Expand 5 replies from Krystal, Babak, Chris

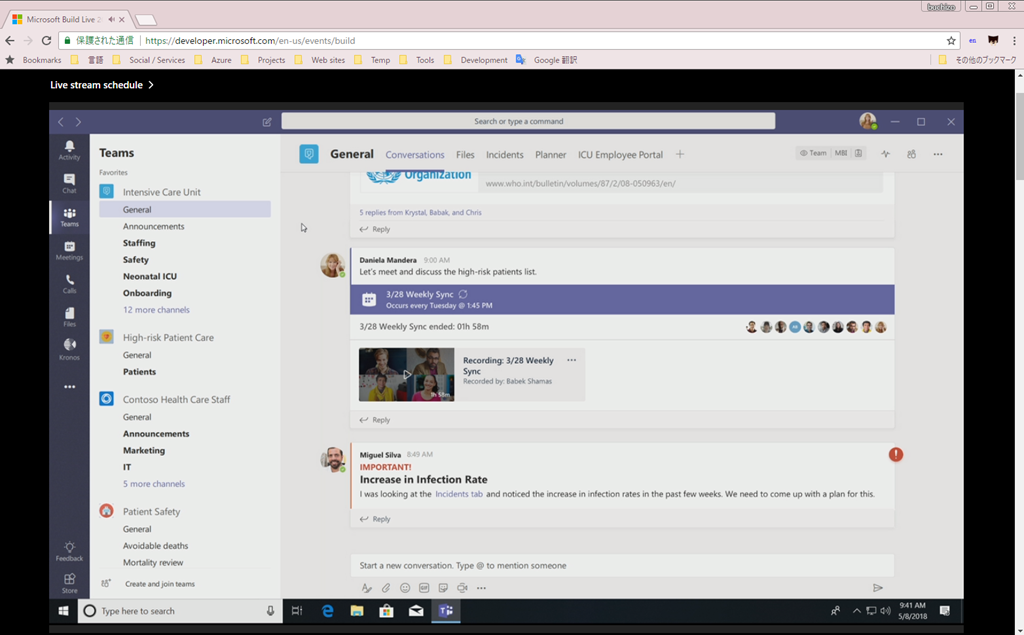point(420,212)
